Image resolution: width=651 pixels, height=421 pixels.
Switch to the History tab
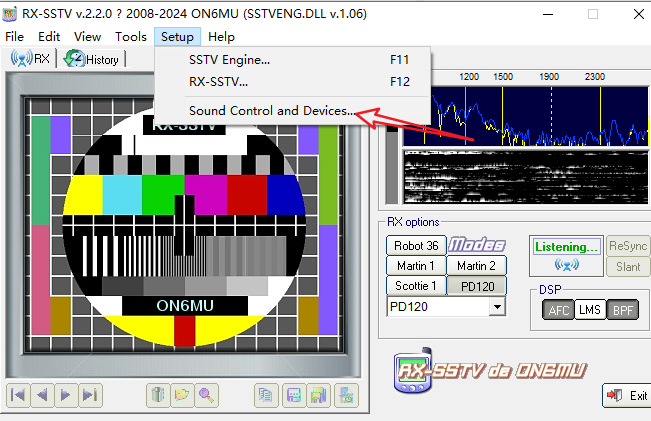pos(91,59)
